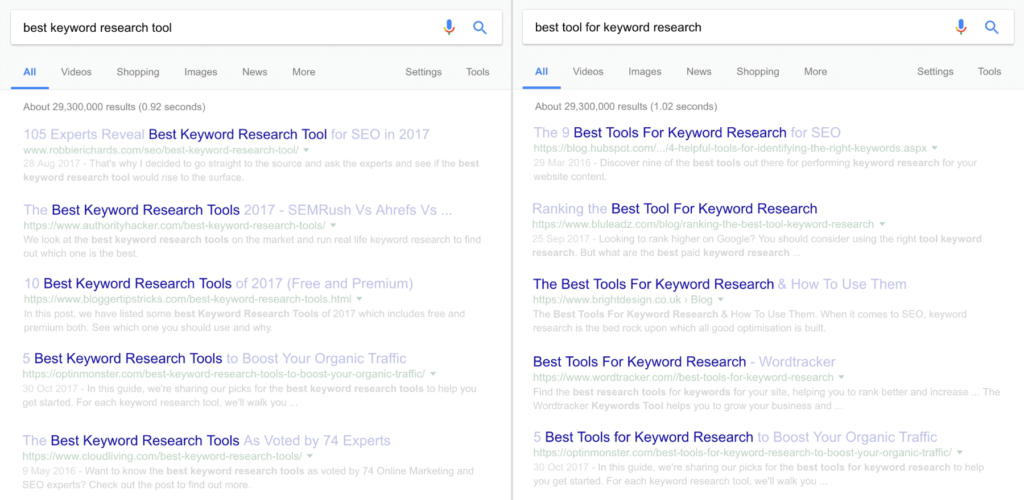Viewport: 1024px width, 500px height.
Task: Expand the arrow beside the robbierichards.com URL
Action: (306, 150)
